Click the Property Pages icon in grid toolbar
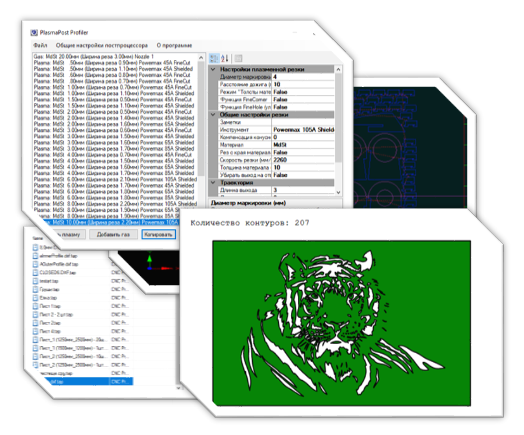The width and height of the screenshot is (524, 435). click(x=238, y=58)
